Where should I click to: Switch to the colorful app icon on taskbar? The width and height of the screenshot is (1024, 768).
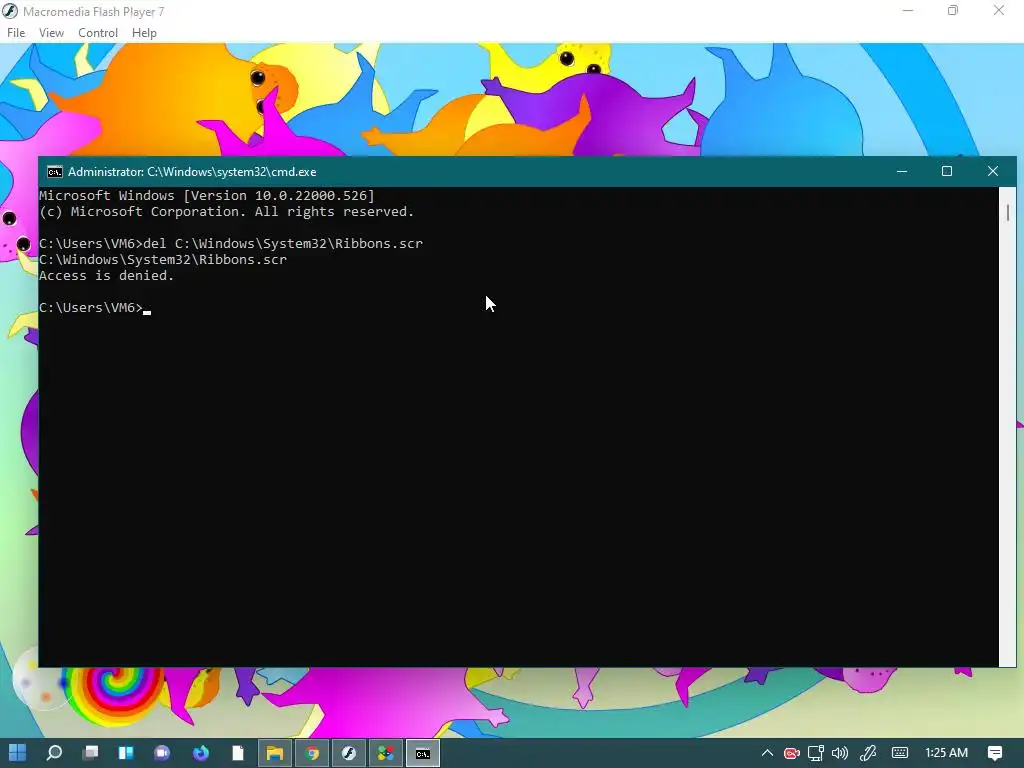point(386,753)
